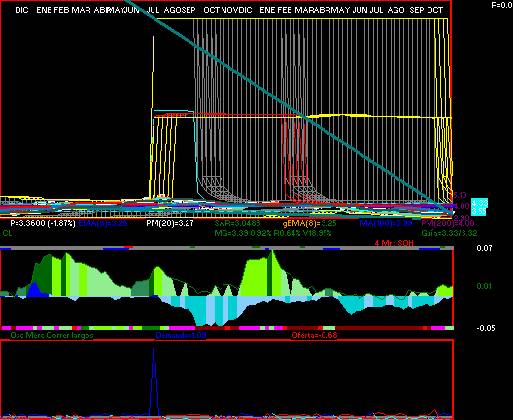Click the red text above oscillator panel

click(394, 243)
